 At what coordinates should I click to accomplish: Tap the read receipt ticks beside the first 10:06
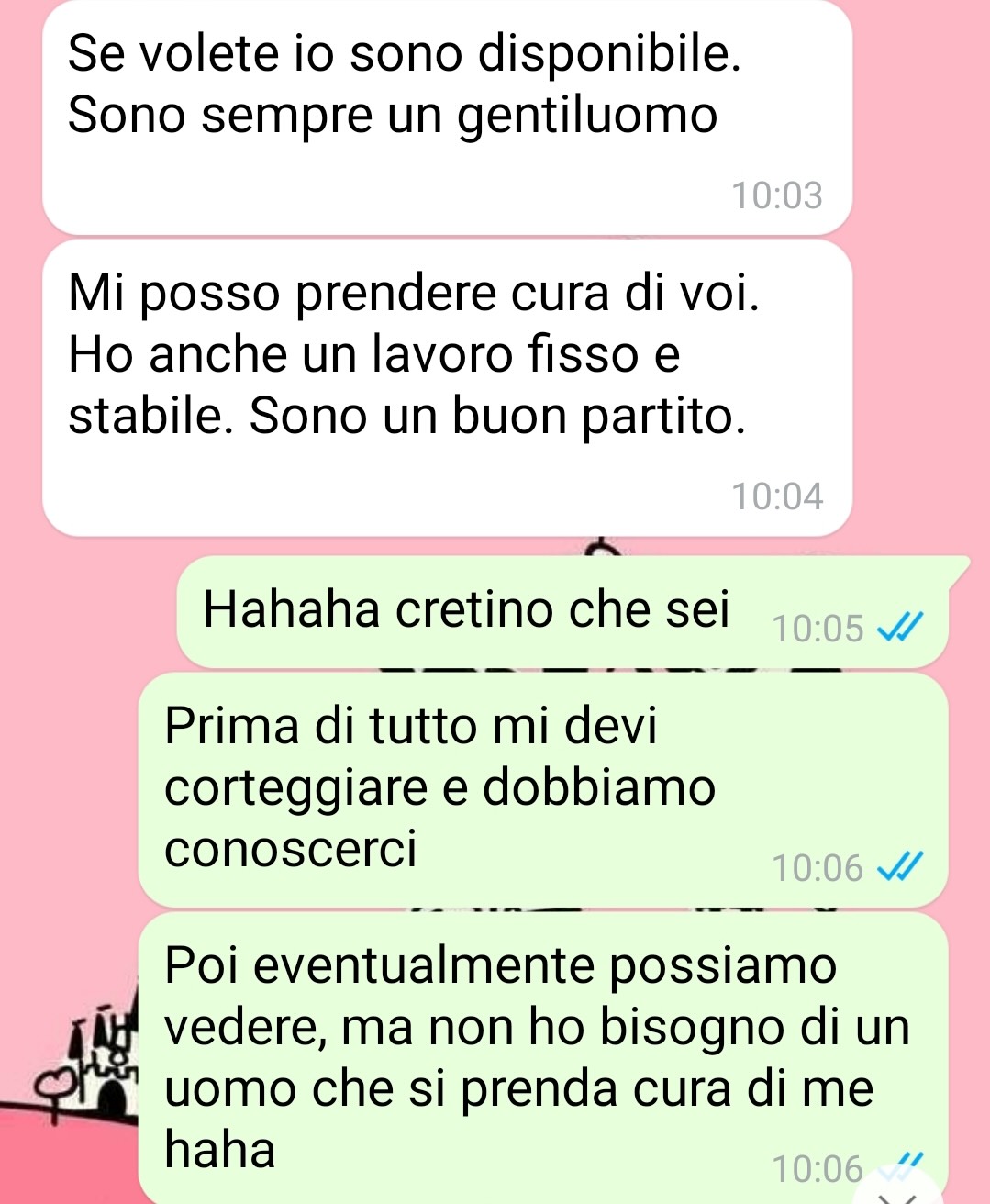click(x=898, y=866)
